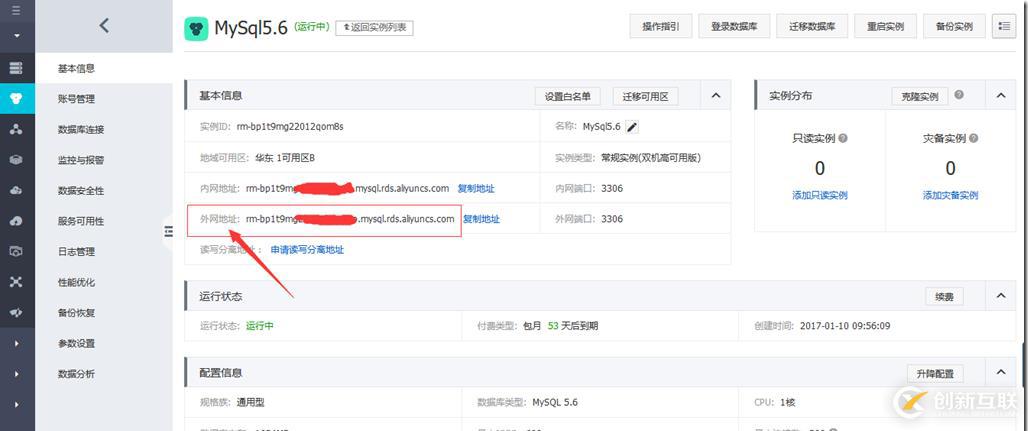Open 监控与报警 in the side menu
Screen dimensions: 1028x431
tap(81, 160)
